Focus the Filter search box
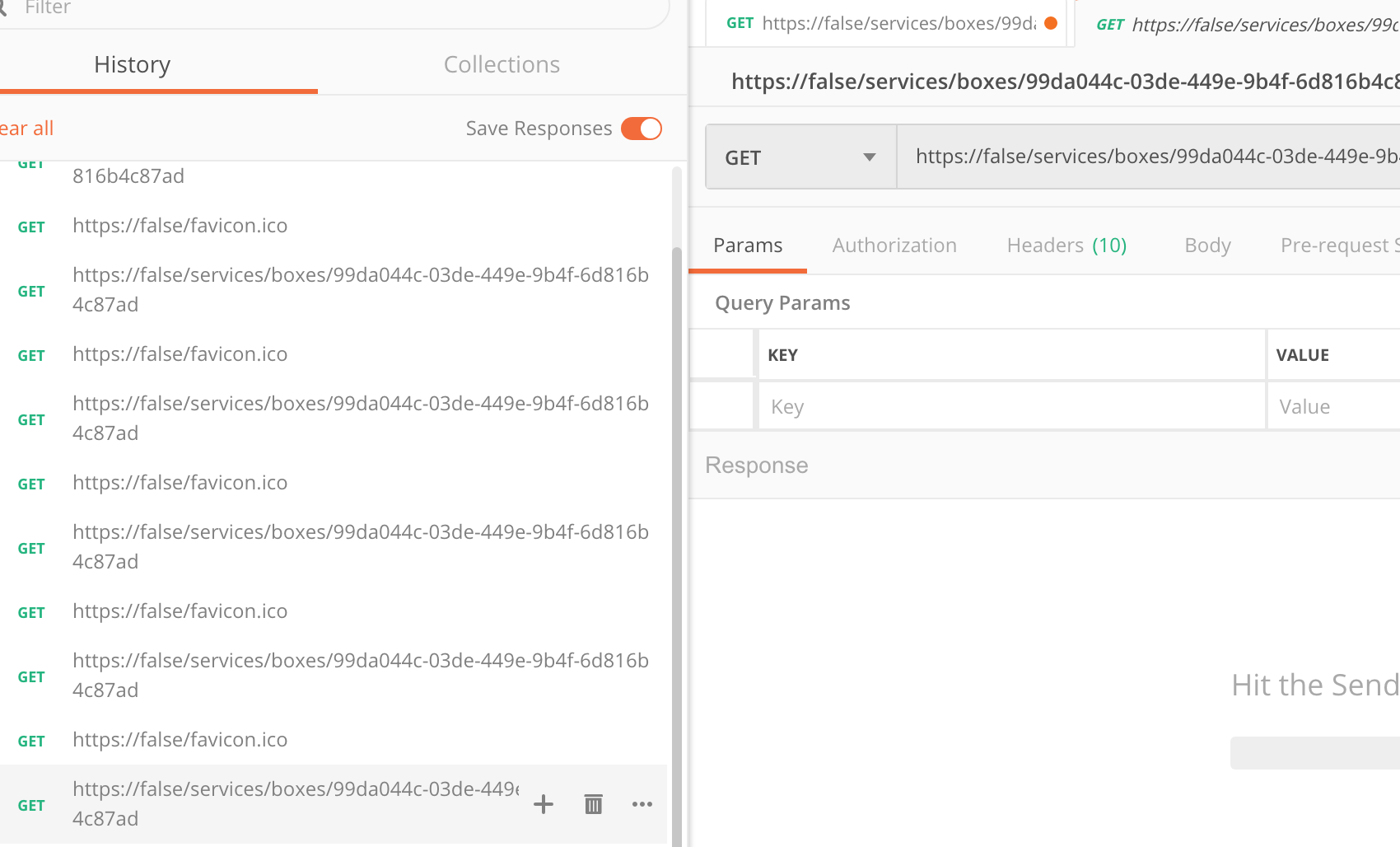 [329, 8]
